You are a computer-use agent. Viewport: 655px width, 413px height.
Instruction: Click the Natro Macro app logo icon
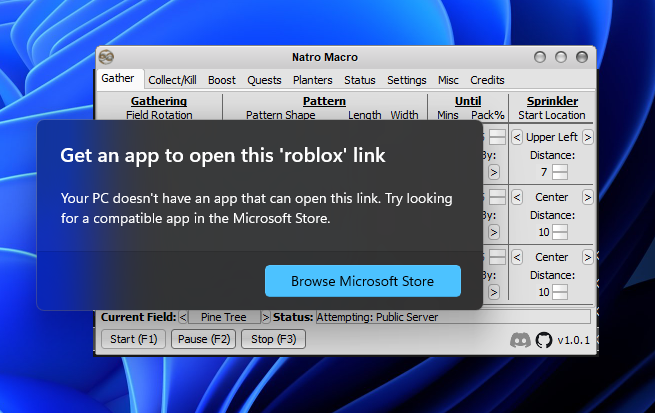[x=107, y=57]
